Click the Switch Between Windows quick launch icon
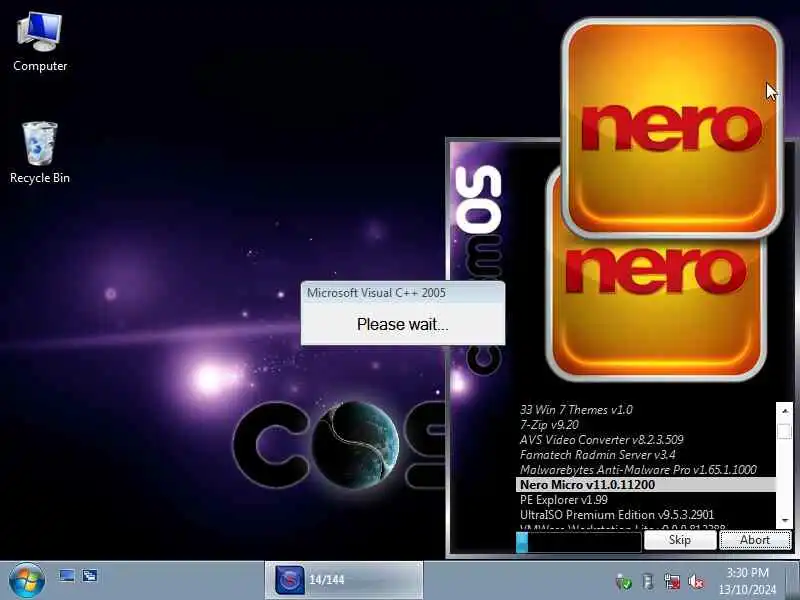Viewport: 800px width, 600px height. (x=90, y=576)
